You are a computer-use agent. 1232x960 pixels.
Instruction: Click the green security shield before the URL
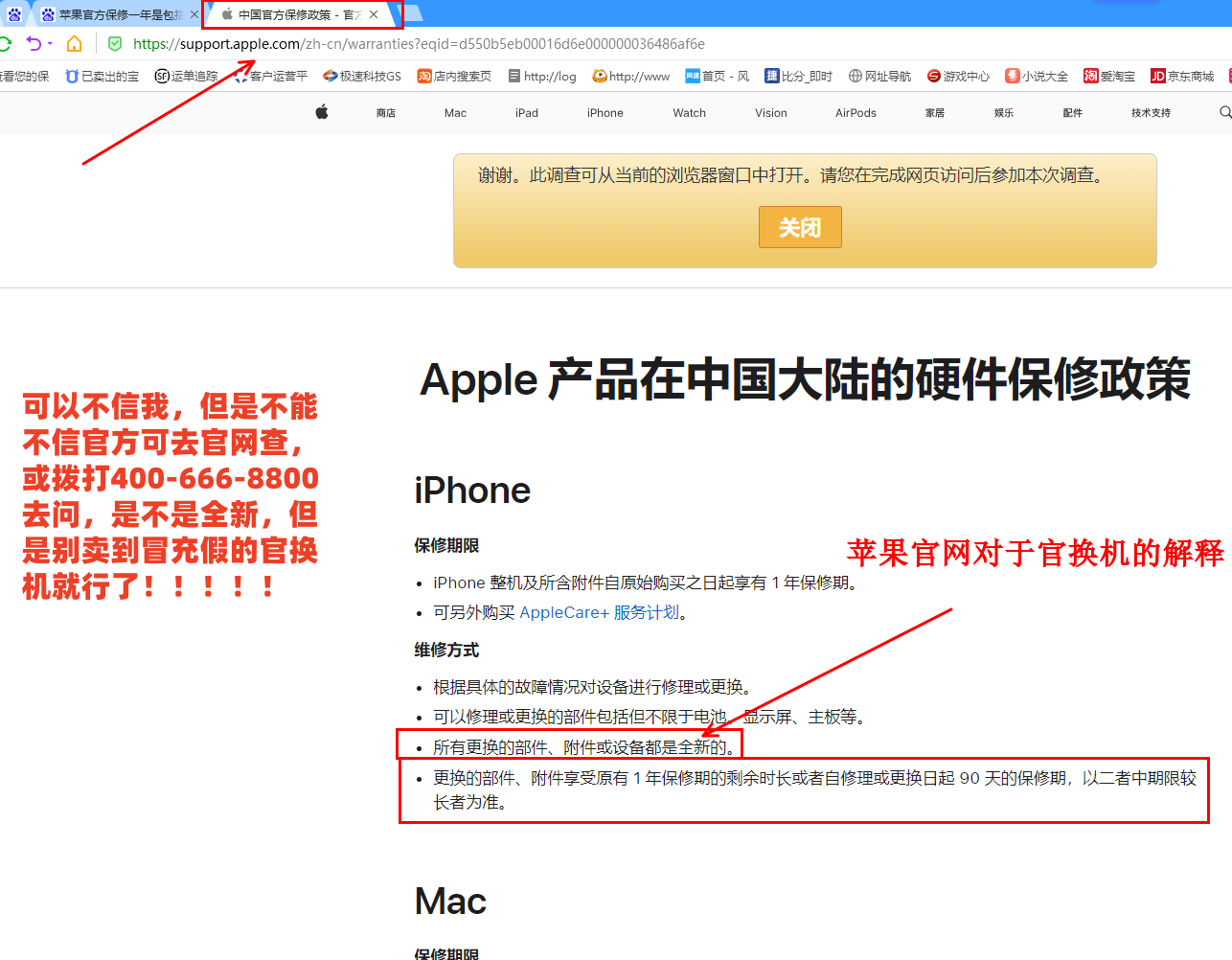point(115,44)
